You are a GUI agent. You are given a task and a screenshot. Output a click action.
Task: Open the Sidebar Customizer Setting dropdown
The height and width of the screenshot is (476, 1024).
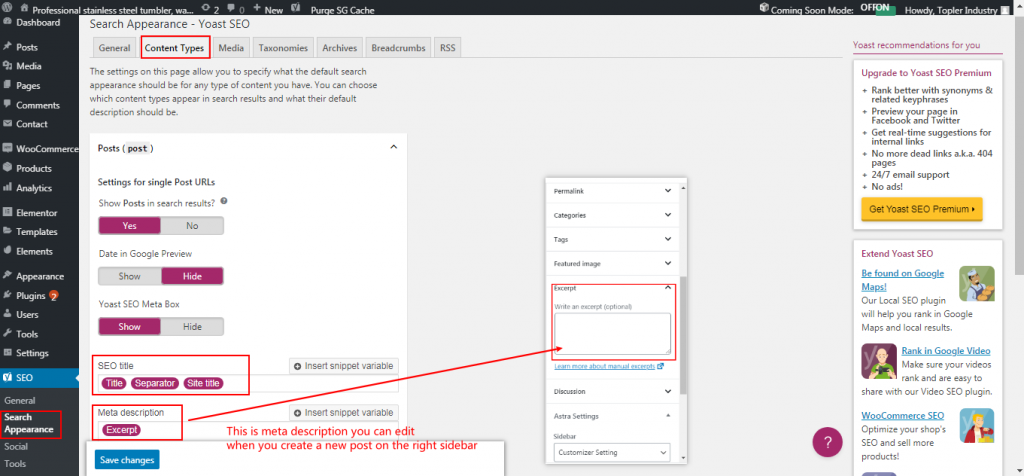[x=611, y=453]
